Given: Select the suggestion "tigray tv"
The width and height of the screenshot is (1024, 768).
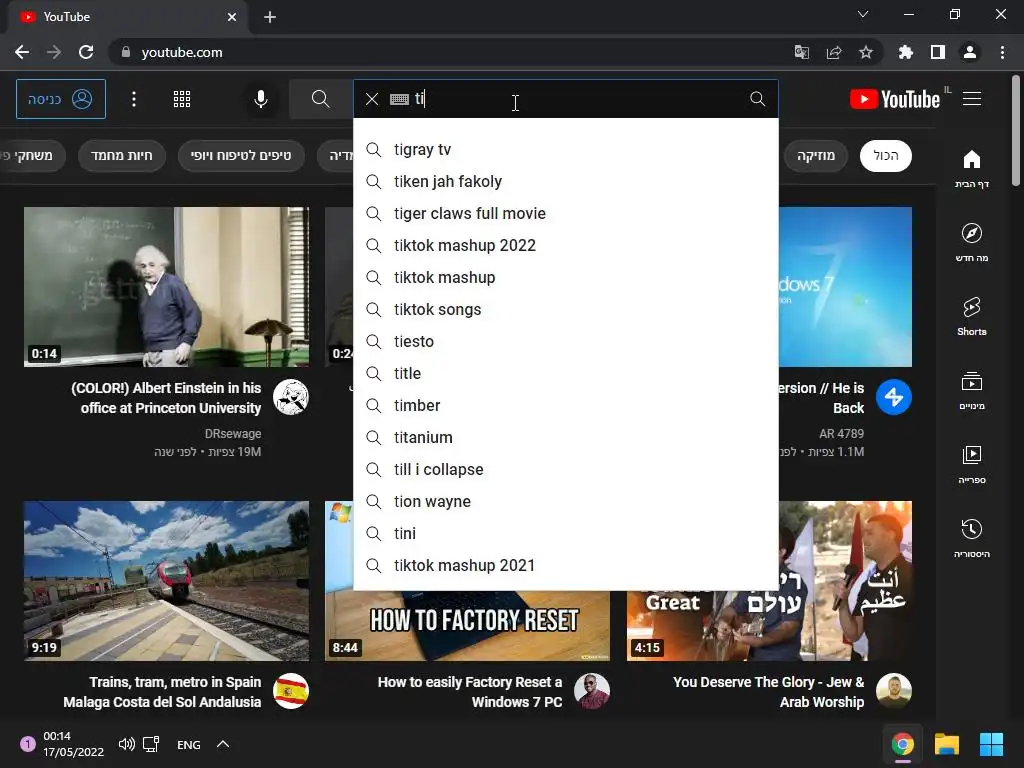Looking at the screenshot, I should point(566,150).
